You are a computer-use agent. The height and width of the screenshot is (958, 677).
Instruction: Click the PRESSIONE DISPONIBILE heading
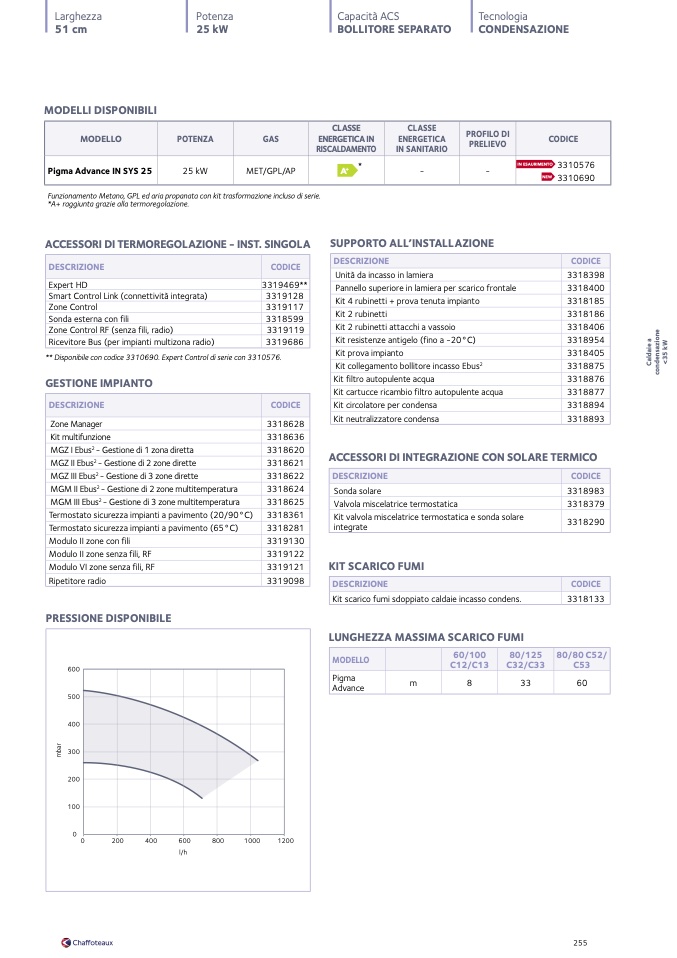[108, 619]
